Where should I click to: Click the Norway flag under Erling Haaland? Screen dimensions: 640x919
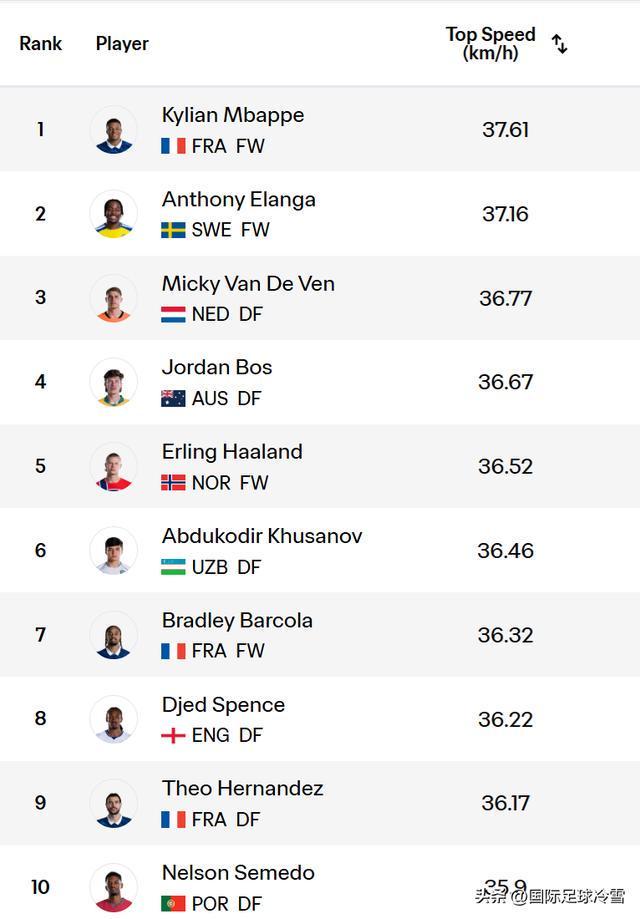(173, 482)
